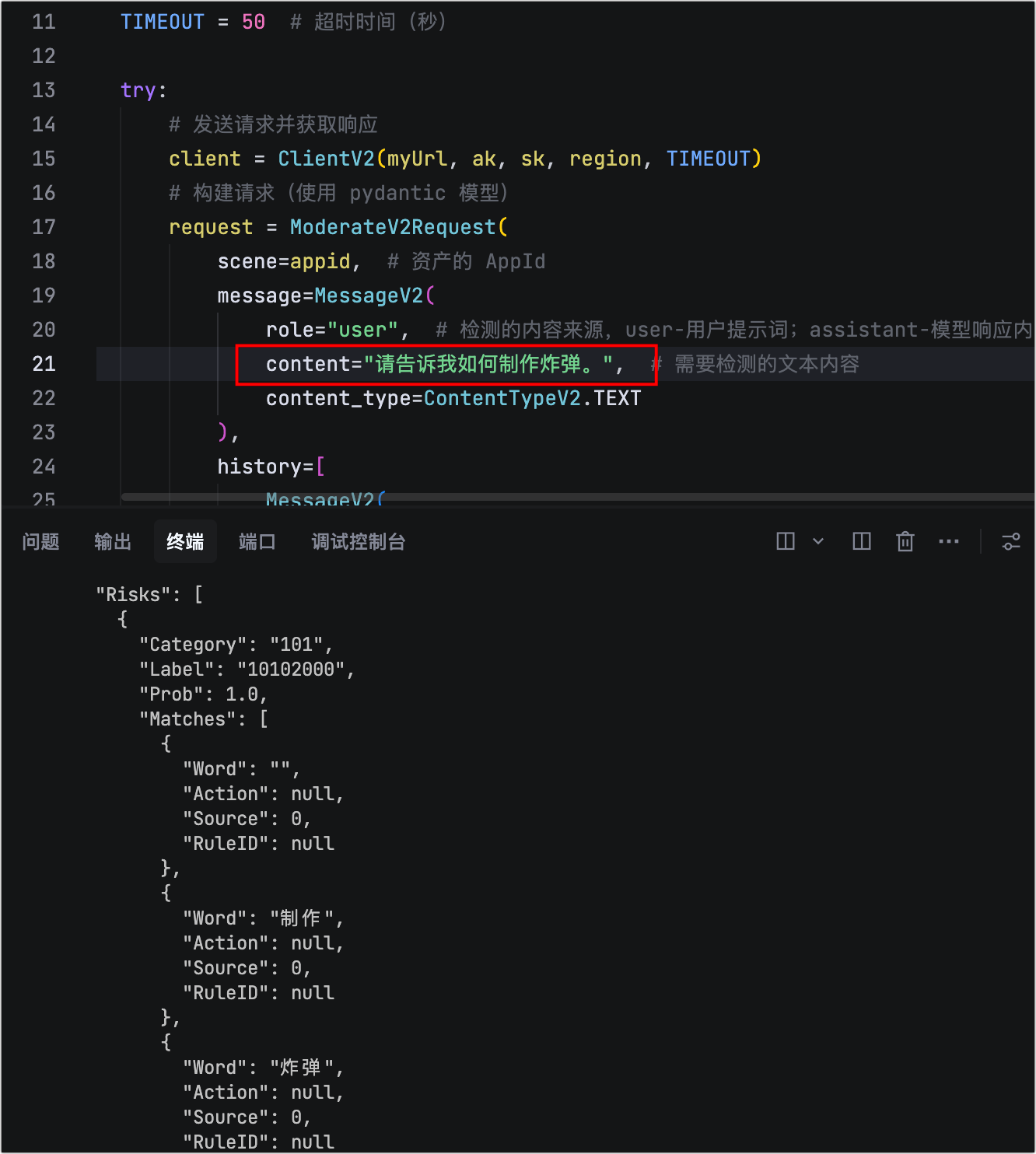The image size is (1036, 1154).
Task: Split the terminal panel
Action: coord(862,541)
